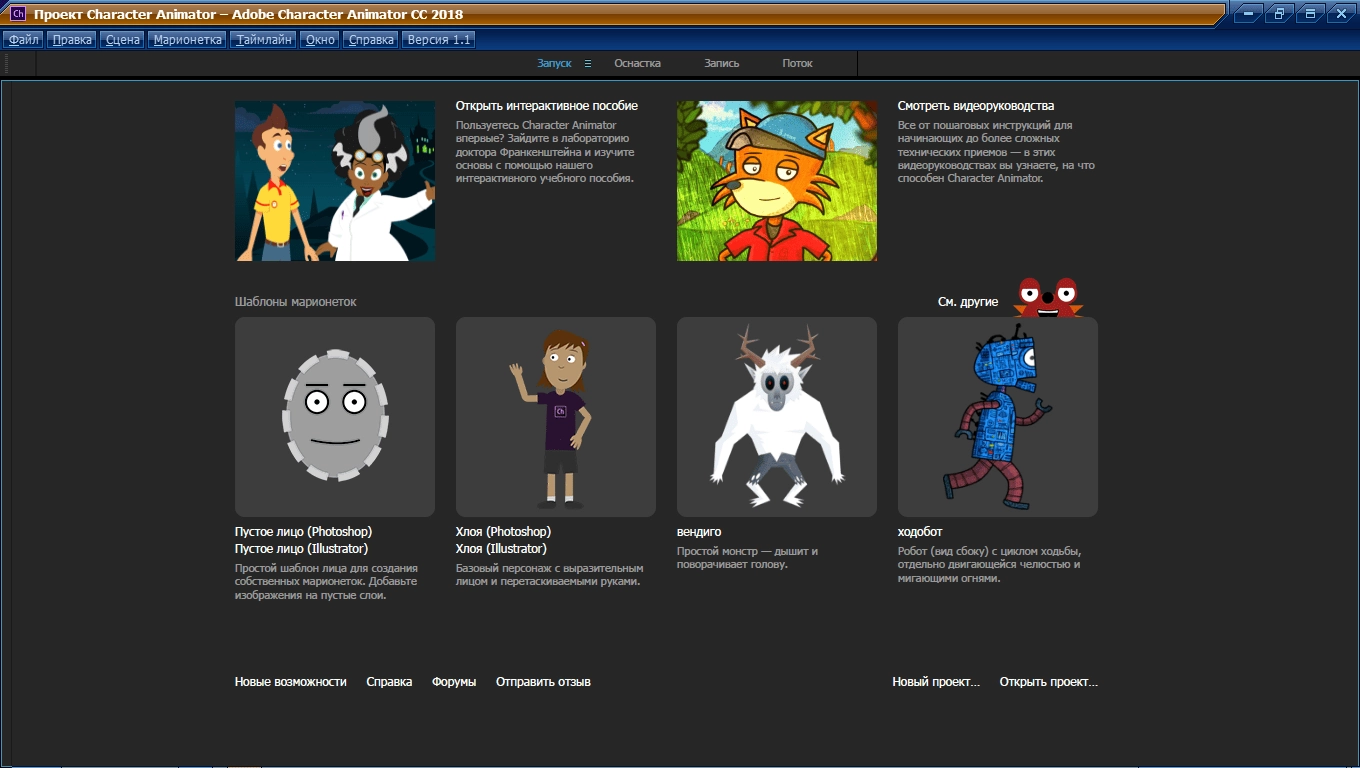The image size is (1360, 768).
Task: Open 'Пустое лицо (Photoshop)' template
Action: click(x=303, y=532)
